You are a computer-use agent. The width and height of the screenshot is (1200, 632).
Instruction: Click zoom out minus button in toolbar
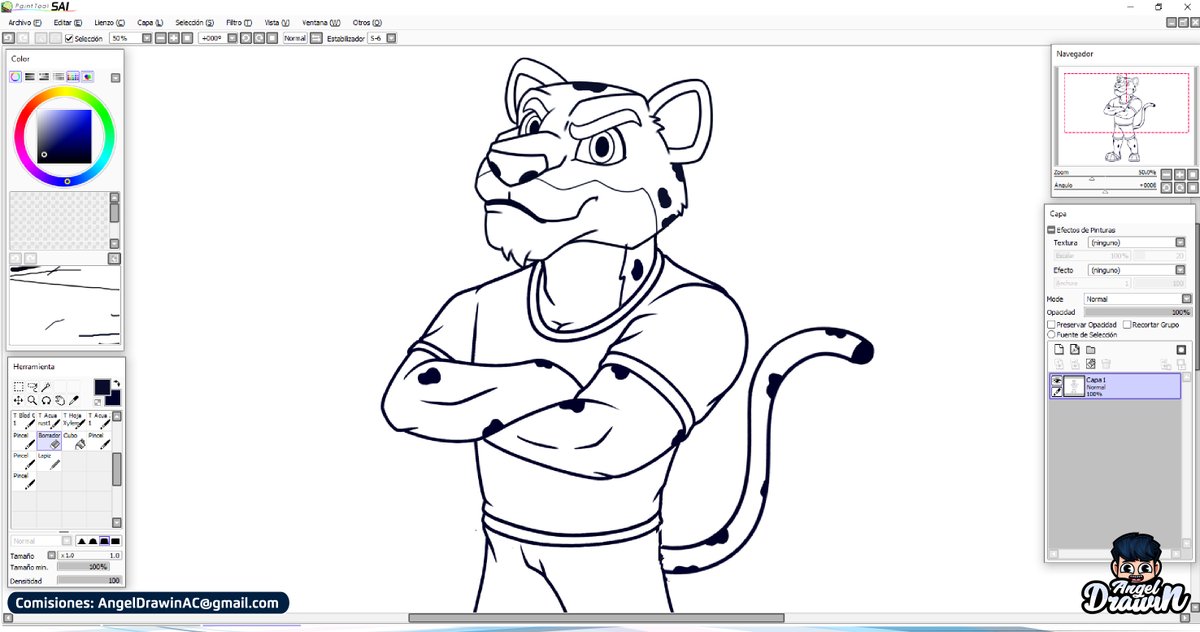coord(161,39)
